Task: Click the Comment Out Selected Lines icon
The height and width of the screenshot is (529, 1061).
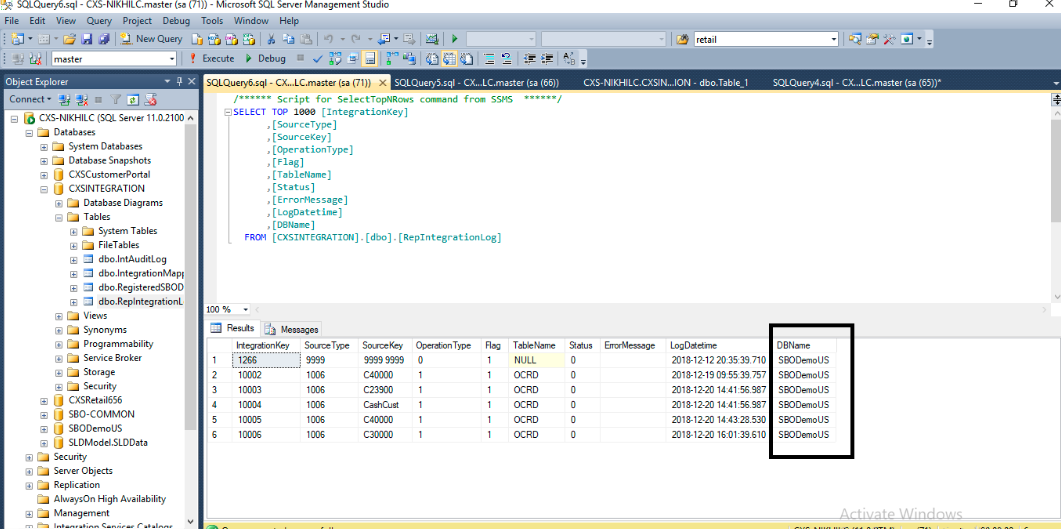Action: click(488, 59)
